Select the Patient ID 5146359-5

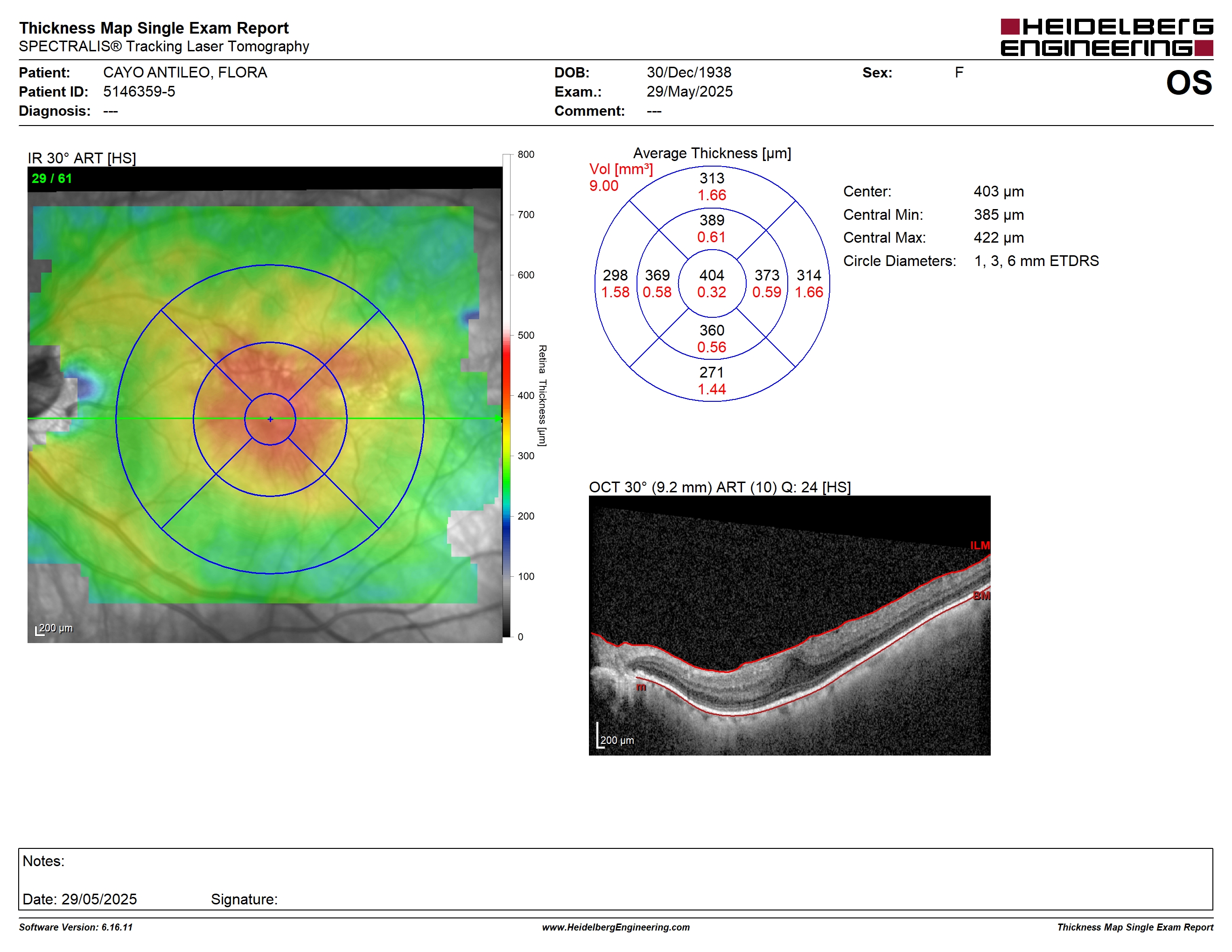click(x=139, y=91)
